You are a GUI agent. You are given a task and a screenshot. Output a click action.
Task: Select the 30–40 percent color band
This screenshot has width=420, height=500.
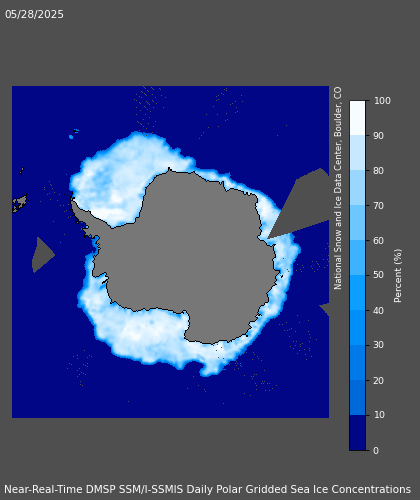(357, 327)
